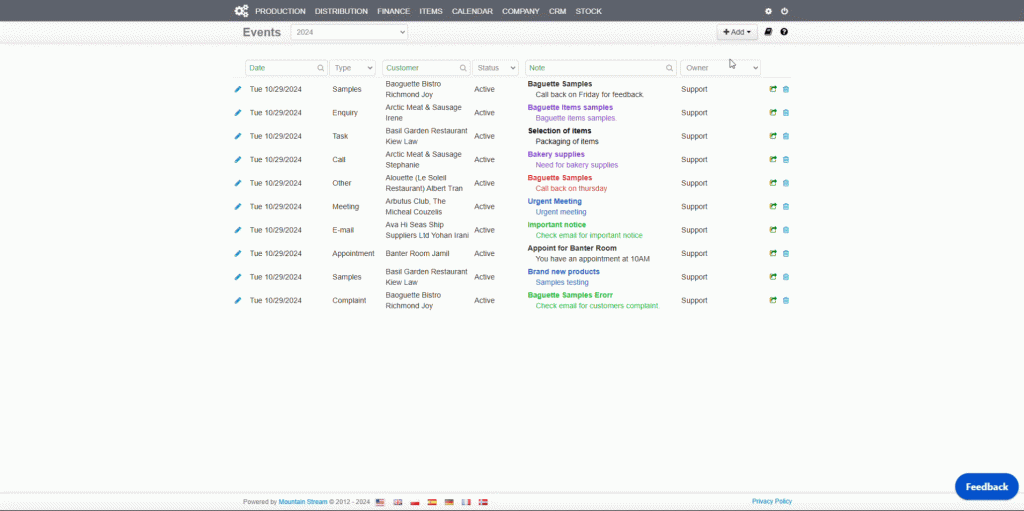
Task: Open the Owner filter dropdown
Action: (720, 68)
